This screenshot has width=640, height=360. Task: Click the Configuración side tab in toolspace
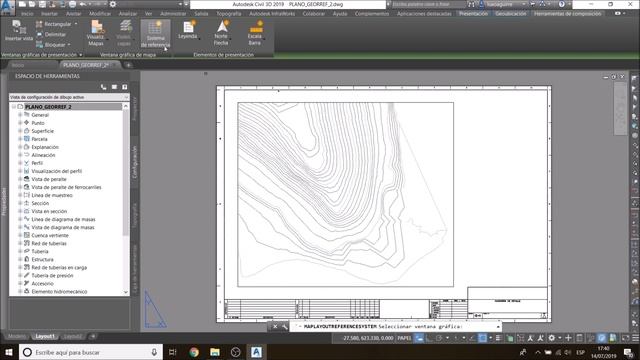tap(135, 162)
